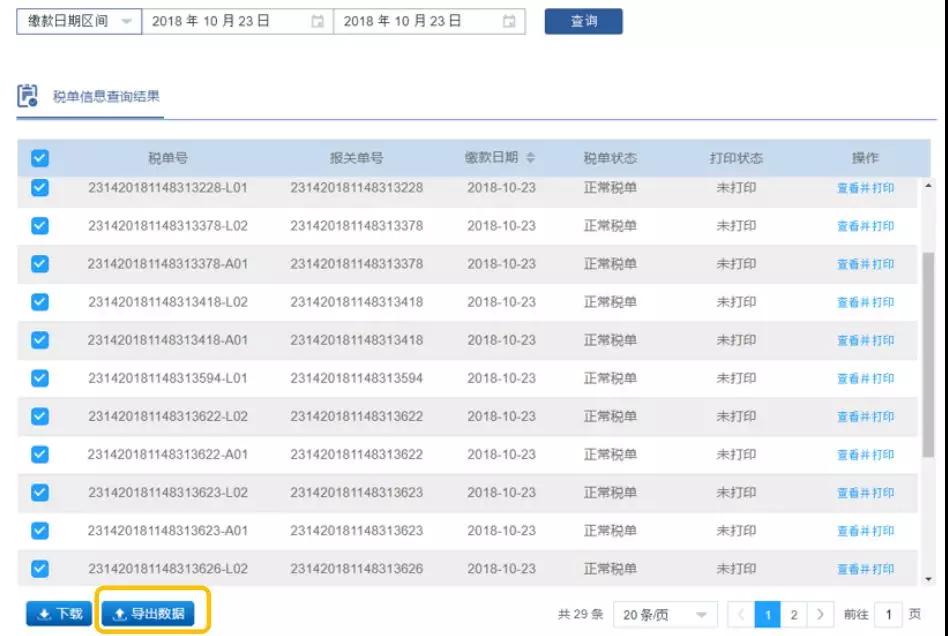Viewport: 948px width, 636px height.
Task: Expand the pagination page size selector arrow
Action: click(703, 614)
